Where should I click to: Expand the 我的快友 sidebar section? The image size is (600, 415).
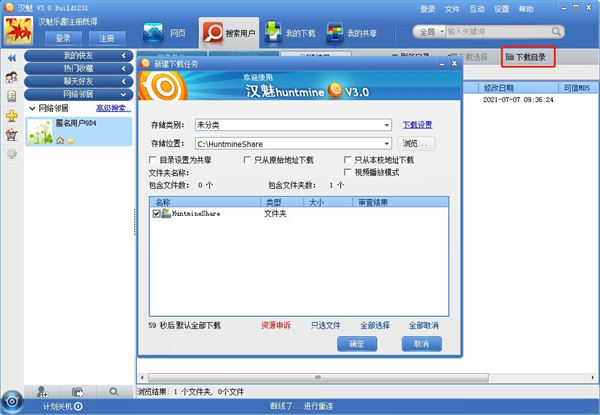click(78, 56)
